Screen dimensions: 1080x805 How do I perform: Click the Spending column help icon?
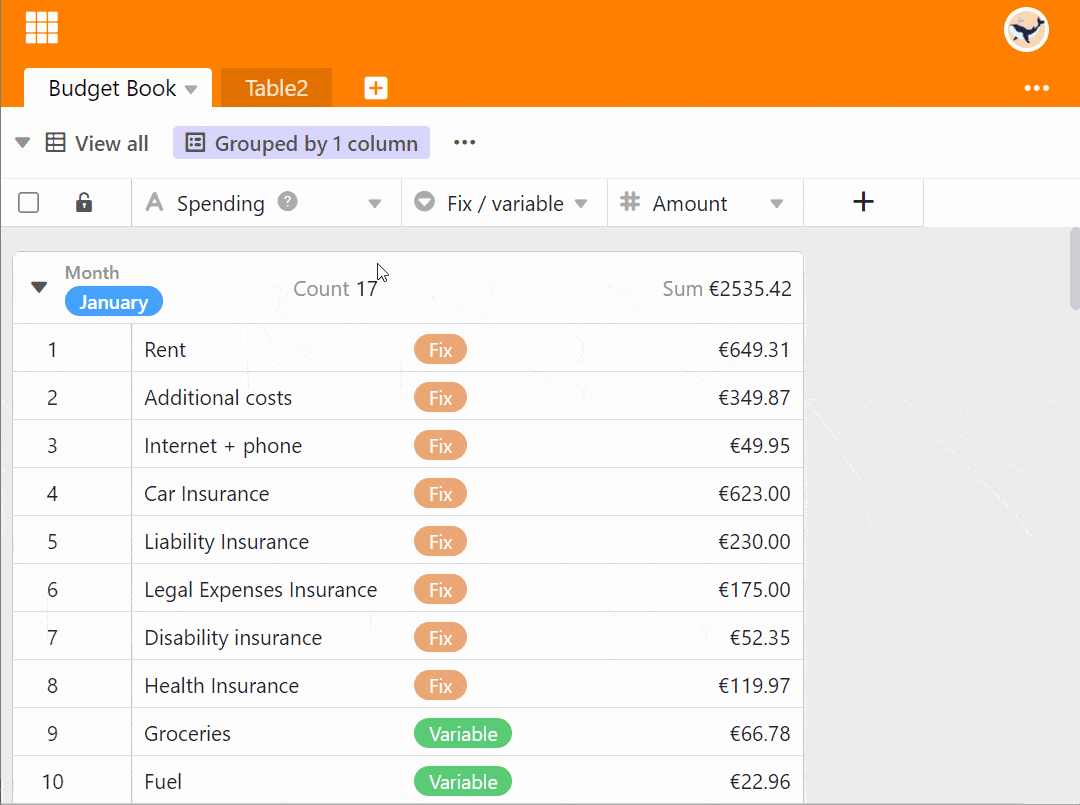[x=287, y=201]
